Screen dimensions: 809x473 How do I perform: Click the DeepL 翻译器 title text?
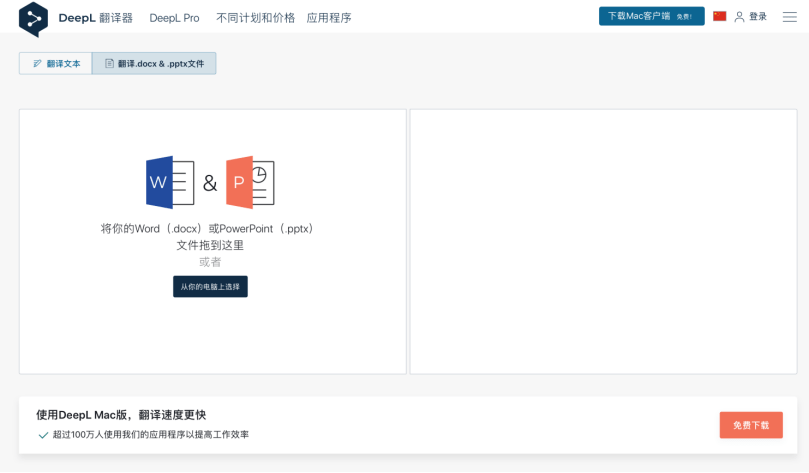[95, 18]
